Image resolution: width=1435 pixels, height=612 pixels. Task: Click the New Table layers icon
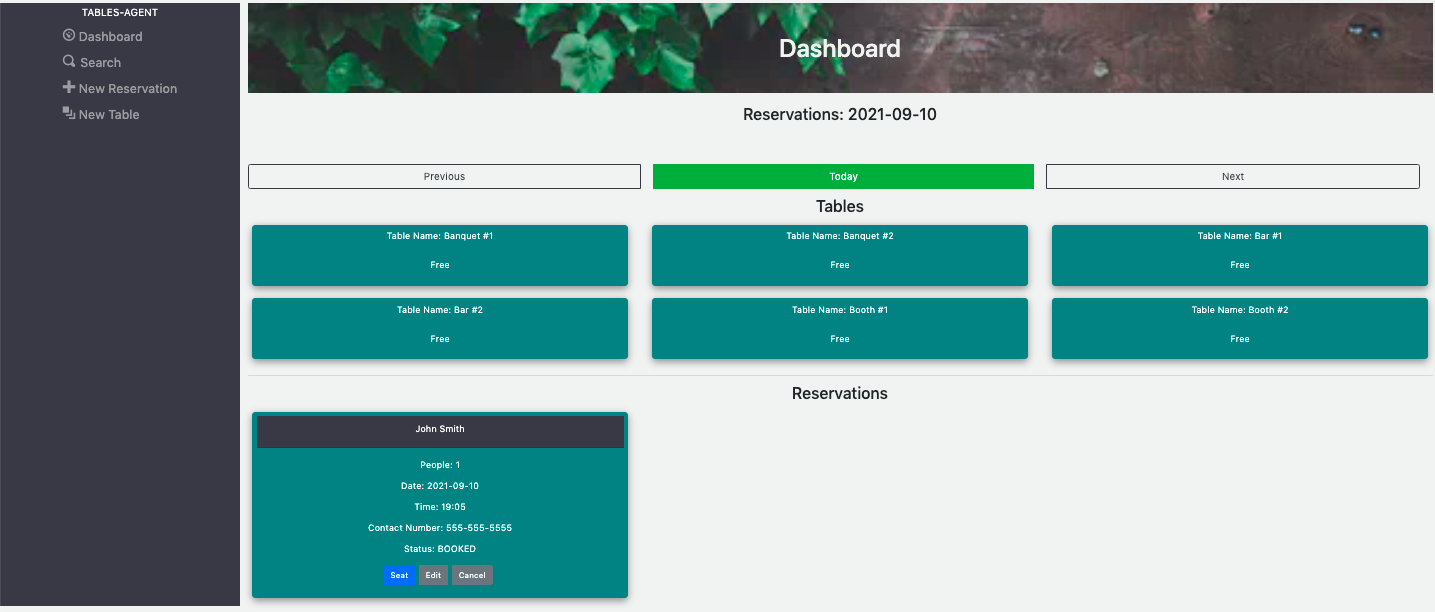[69, 113]
